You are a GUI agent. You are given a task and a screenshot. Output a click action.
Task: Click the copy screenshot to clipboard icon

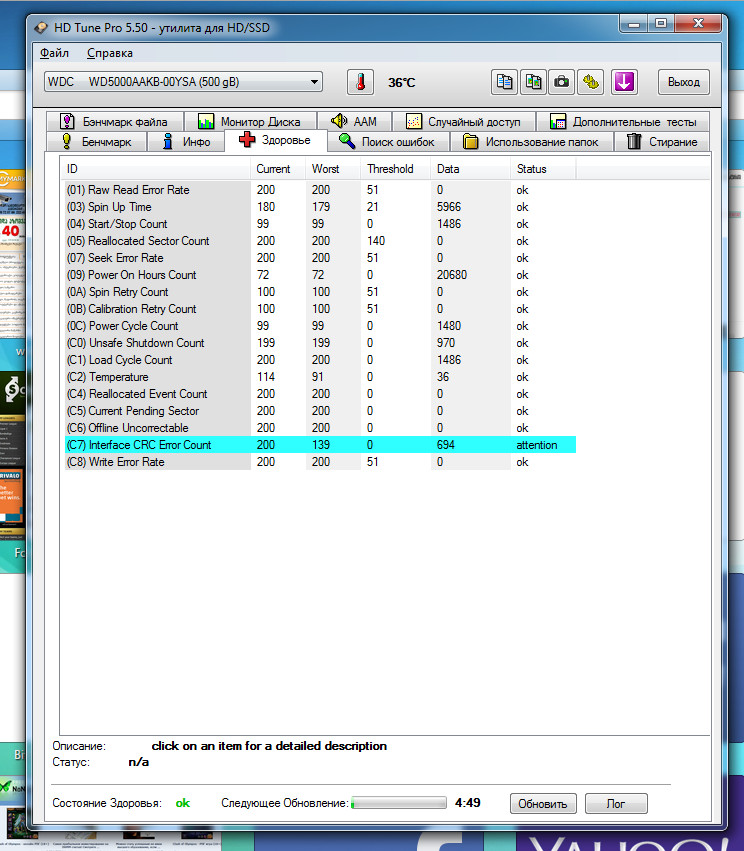coord(533,82)
